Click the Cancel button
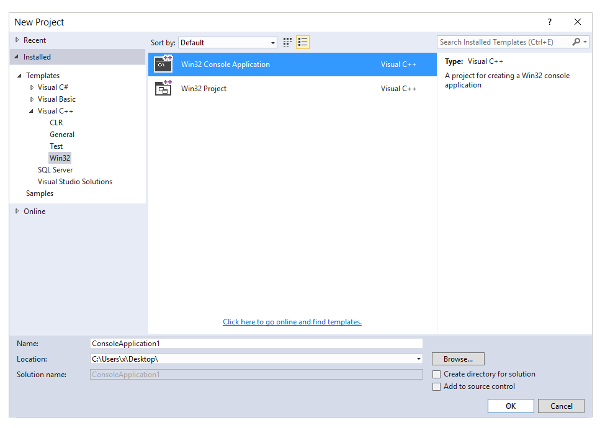This screenshot has height=428, width=600. 561,406
